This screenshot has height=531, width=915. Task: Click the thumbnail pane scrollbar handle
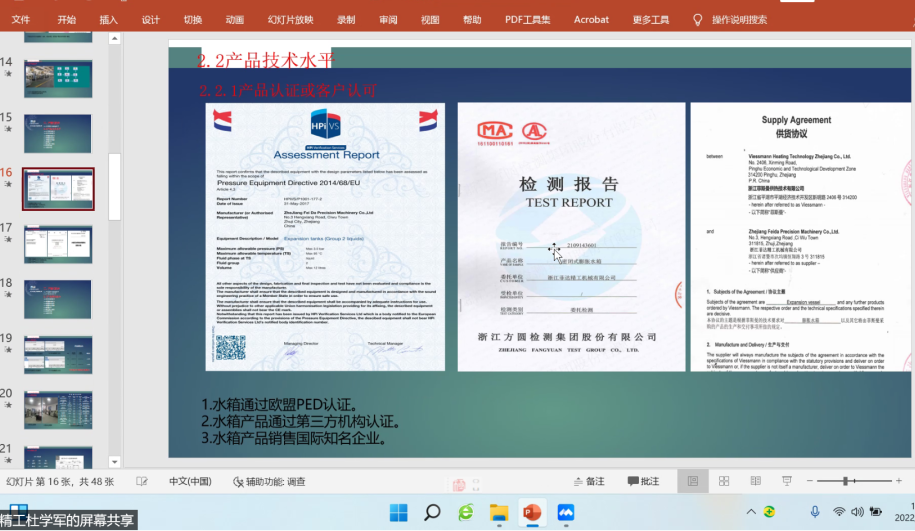114,187
